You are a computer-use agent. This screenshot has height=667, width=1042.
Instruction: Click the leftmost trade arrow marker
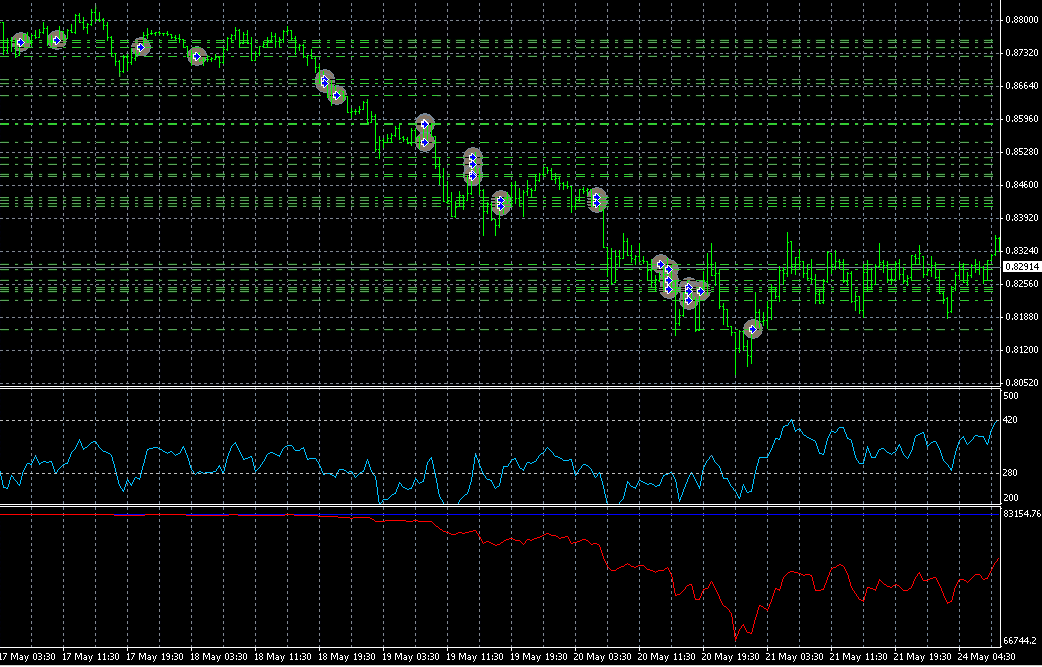click(21, 43)
